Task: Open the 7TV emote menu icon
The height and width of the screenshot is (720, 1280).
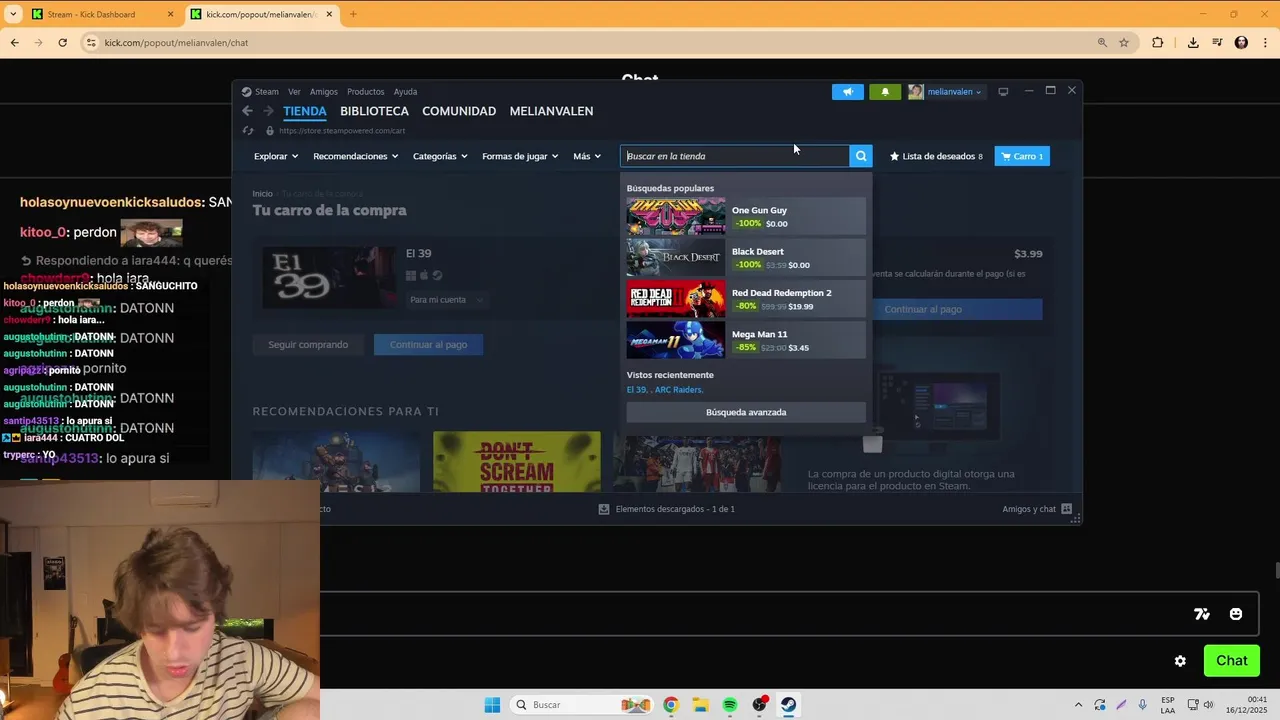Action: tap(1202, 614)
